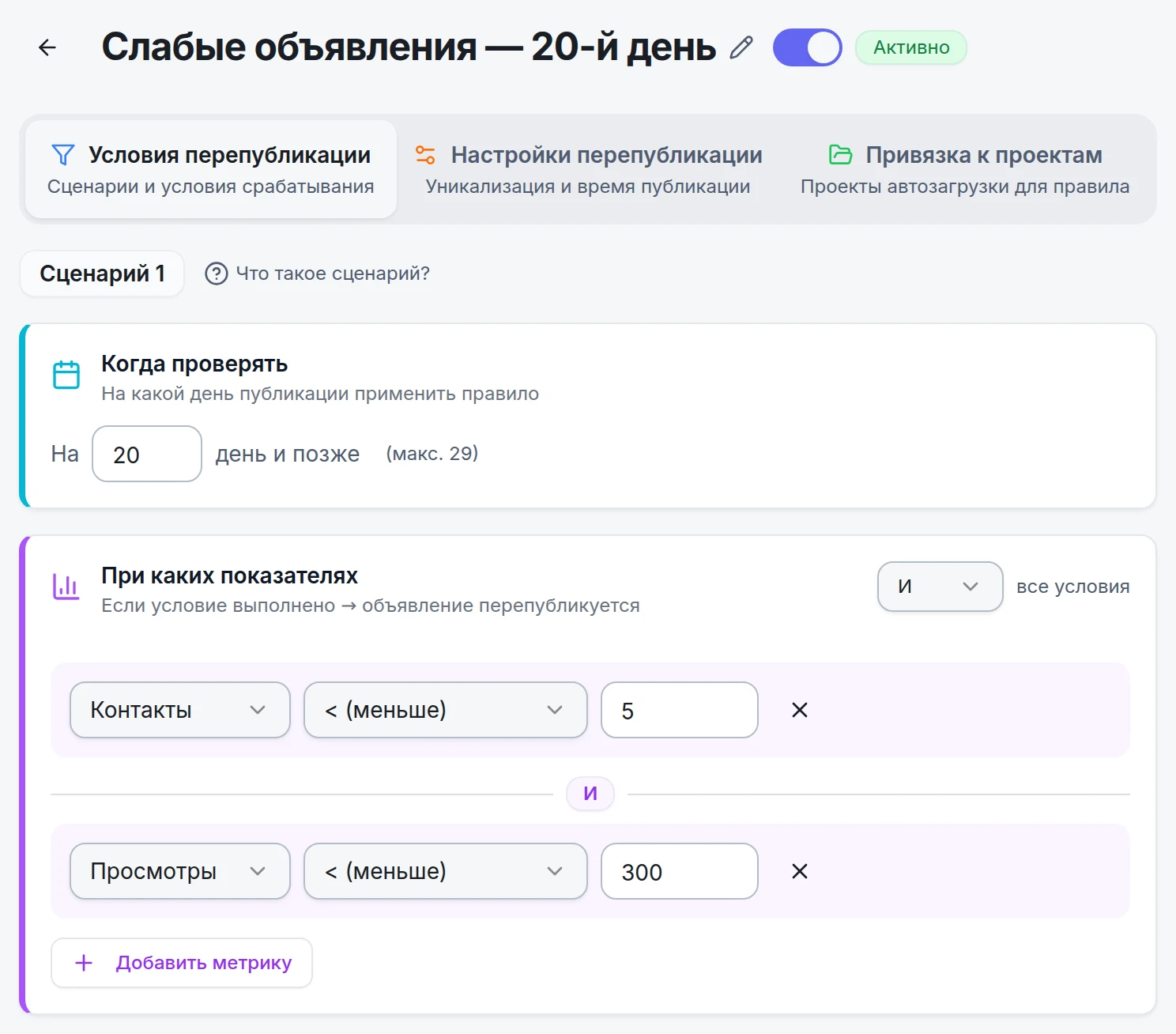Click «На какой день публикации применить правило» text

pyautogui.click(x=320, y=394)
